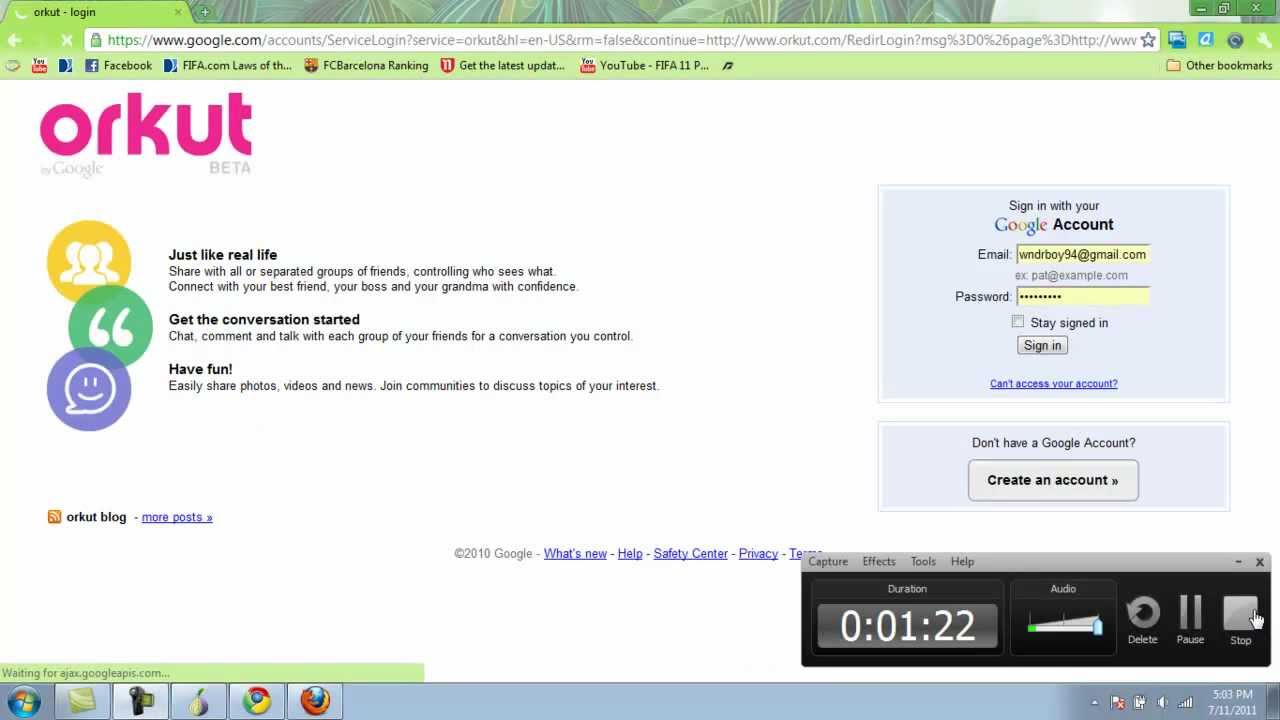This screenshot has height=720, width=1280.
Task: Open the Facebook bookmark
Action: click(x=119, y=66)
